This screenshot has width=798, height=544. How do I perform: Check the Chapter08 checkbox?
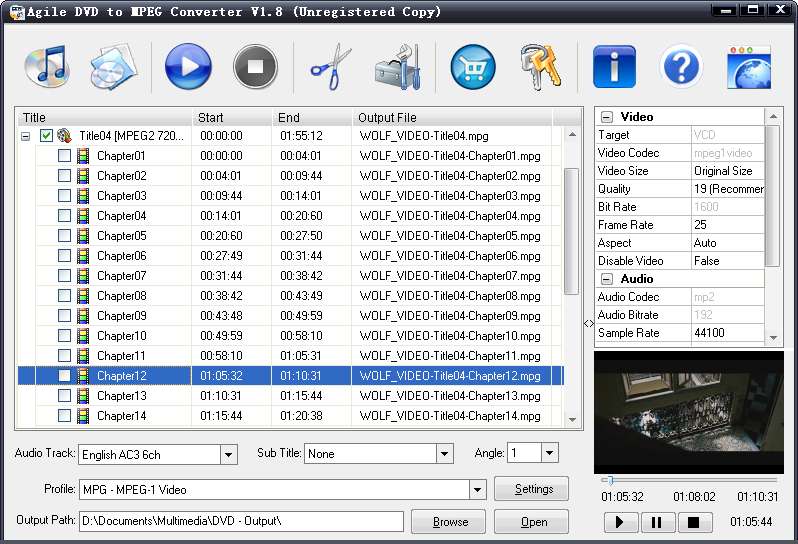point(64,296)
